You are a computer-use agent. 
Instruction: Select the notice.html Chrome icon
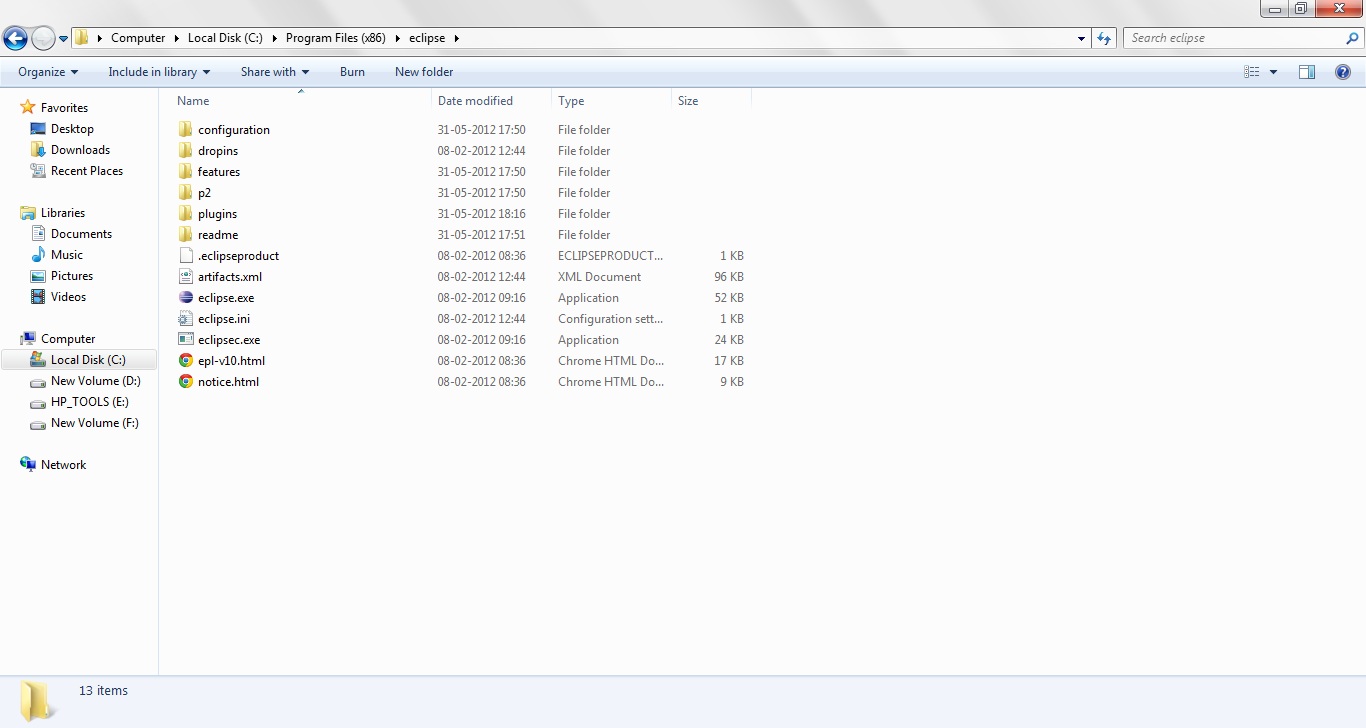pos(185,381)
